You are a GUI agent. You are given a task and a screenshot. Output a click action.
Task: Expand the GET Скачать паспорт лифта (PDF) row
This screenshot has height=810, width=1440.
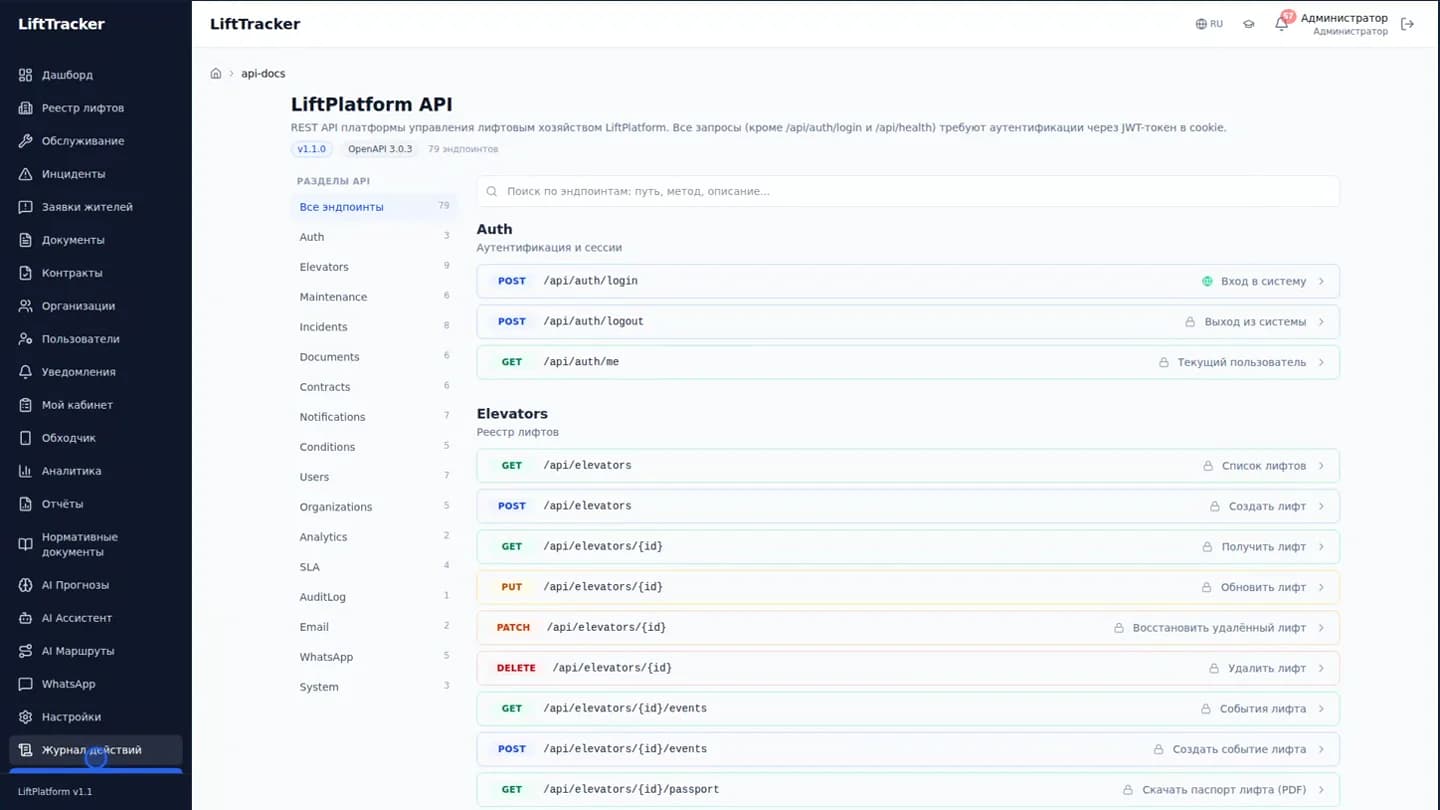click(908, 790)
